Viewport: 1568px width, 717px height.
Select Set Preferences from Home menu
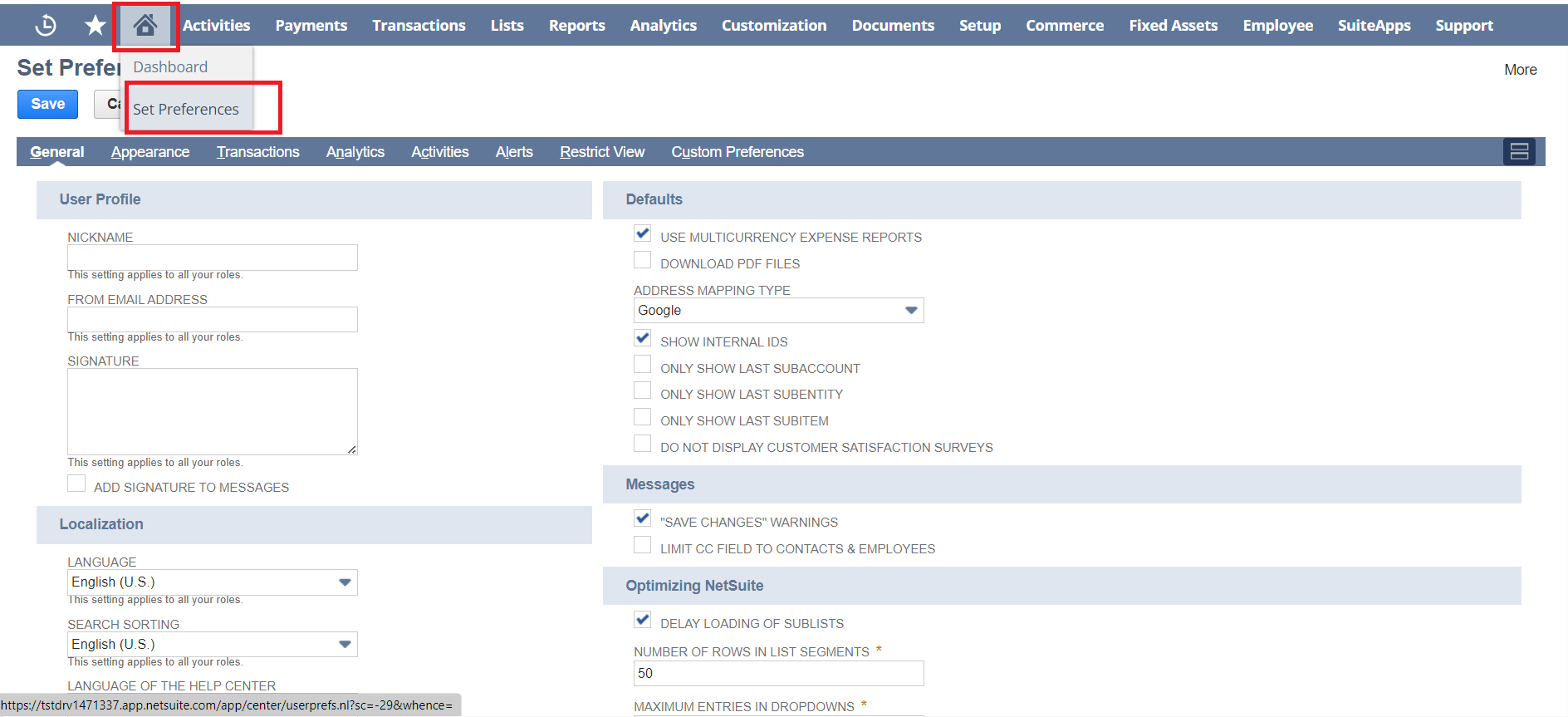coord(186,110)
